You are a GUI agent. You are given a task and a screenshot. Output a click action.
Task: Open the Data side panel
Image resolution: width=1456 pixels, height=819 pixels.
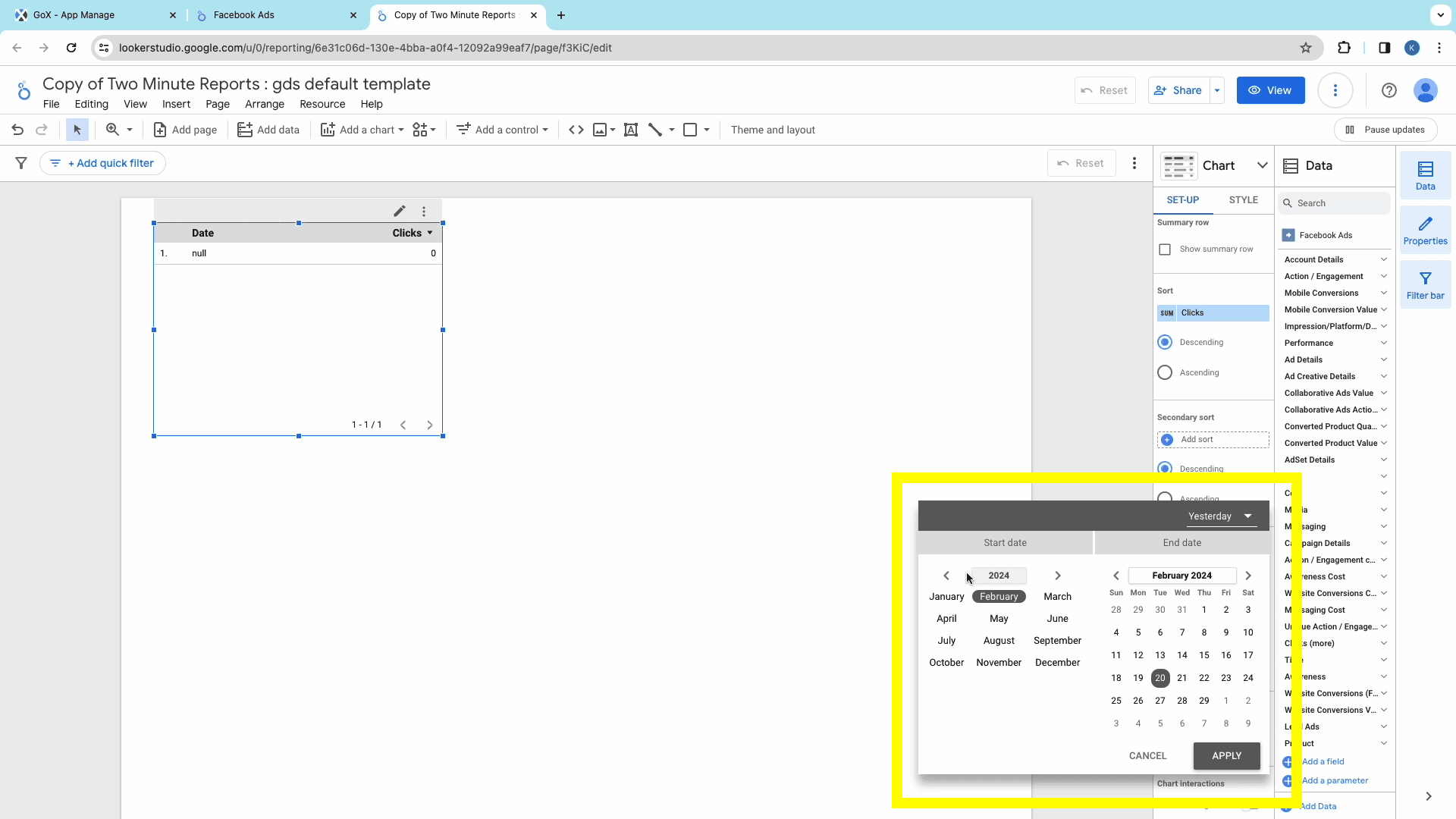click(x=1426, y=175)
